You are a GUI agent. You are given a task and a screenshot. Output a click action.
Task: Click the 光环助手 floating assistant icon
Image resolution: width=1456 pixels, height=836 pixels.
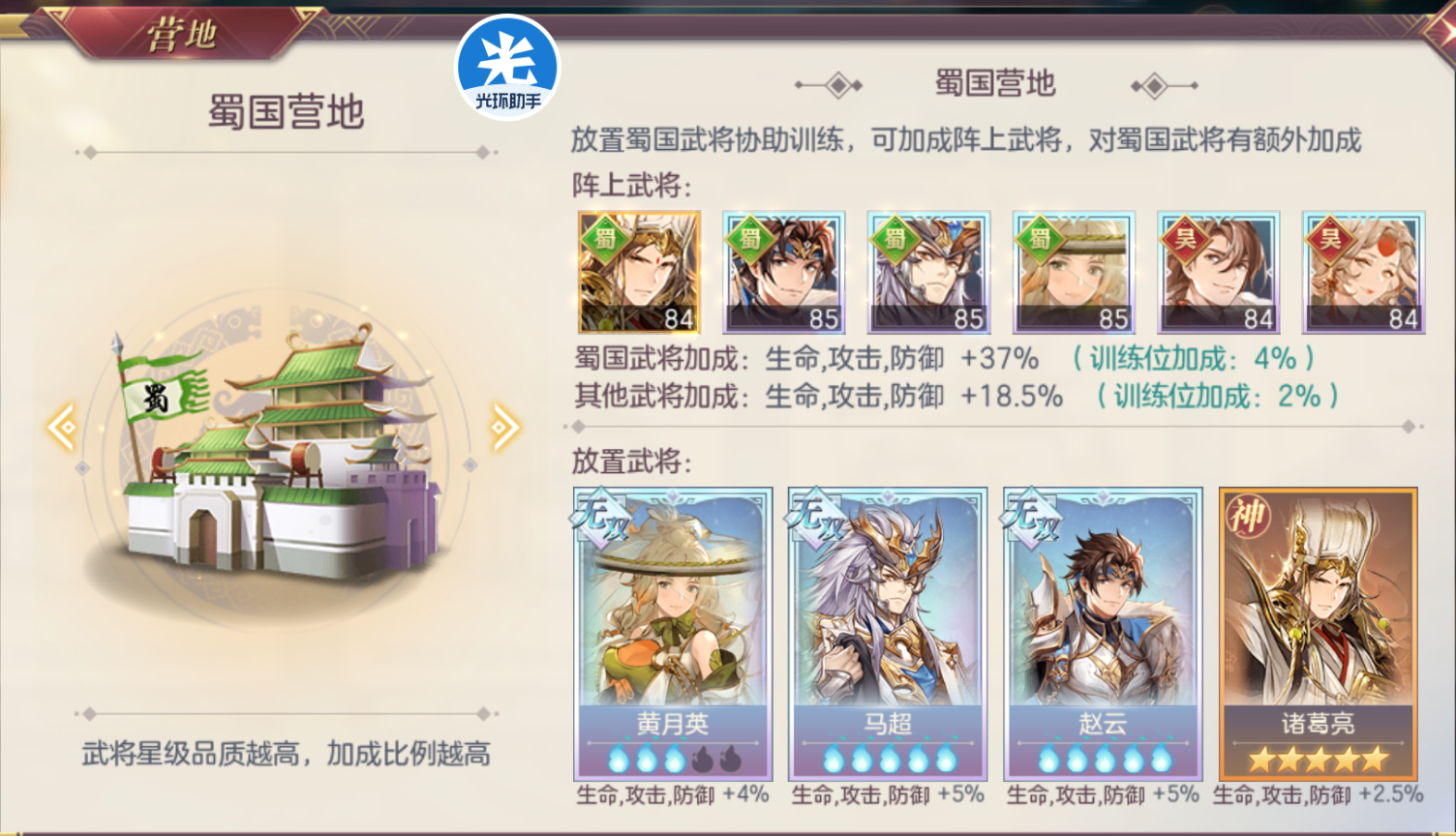point(507,67)
